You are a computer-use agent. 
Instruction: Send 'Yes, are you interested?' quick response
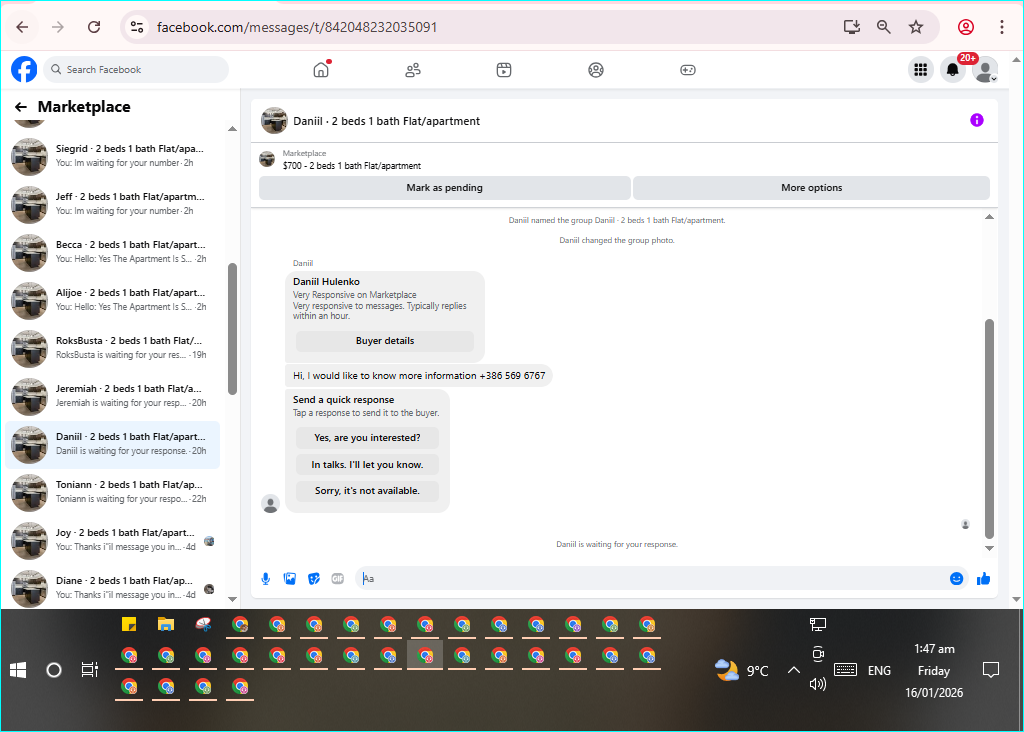pyautogui.click(x=367, y=438)
